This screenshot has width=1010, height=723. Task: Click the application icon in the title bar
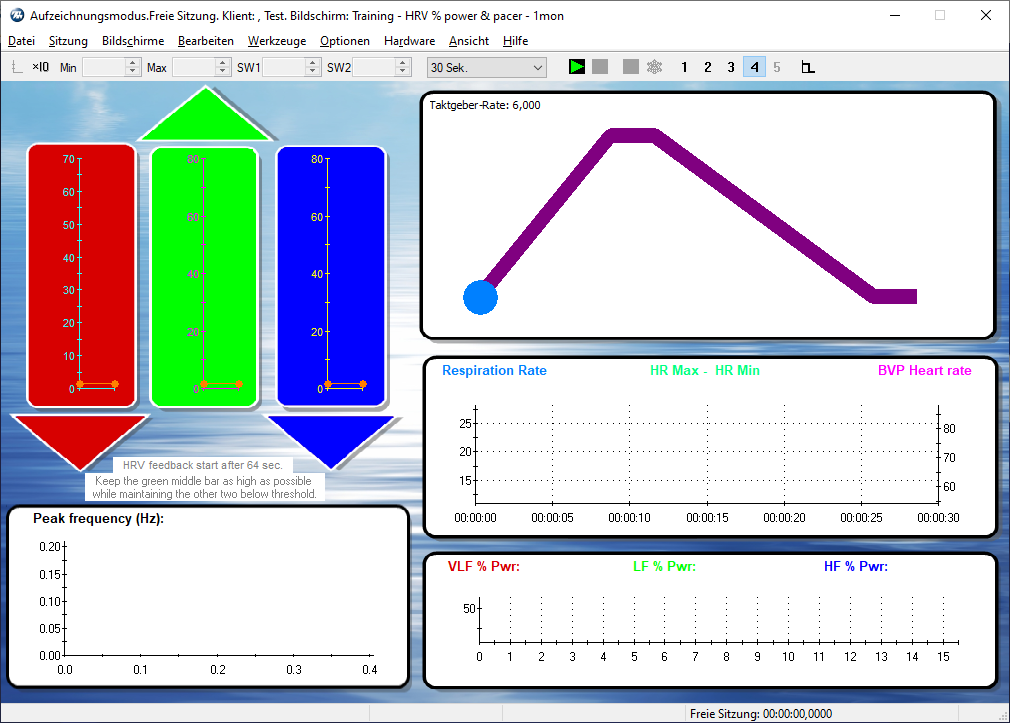17,15
